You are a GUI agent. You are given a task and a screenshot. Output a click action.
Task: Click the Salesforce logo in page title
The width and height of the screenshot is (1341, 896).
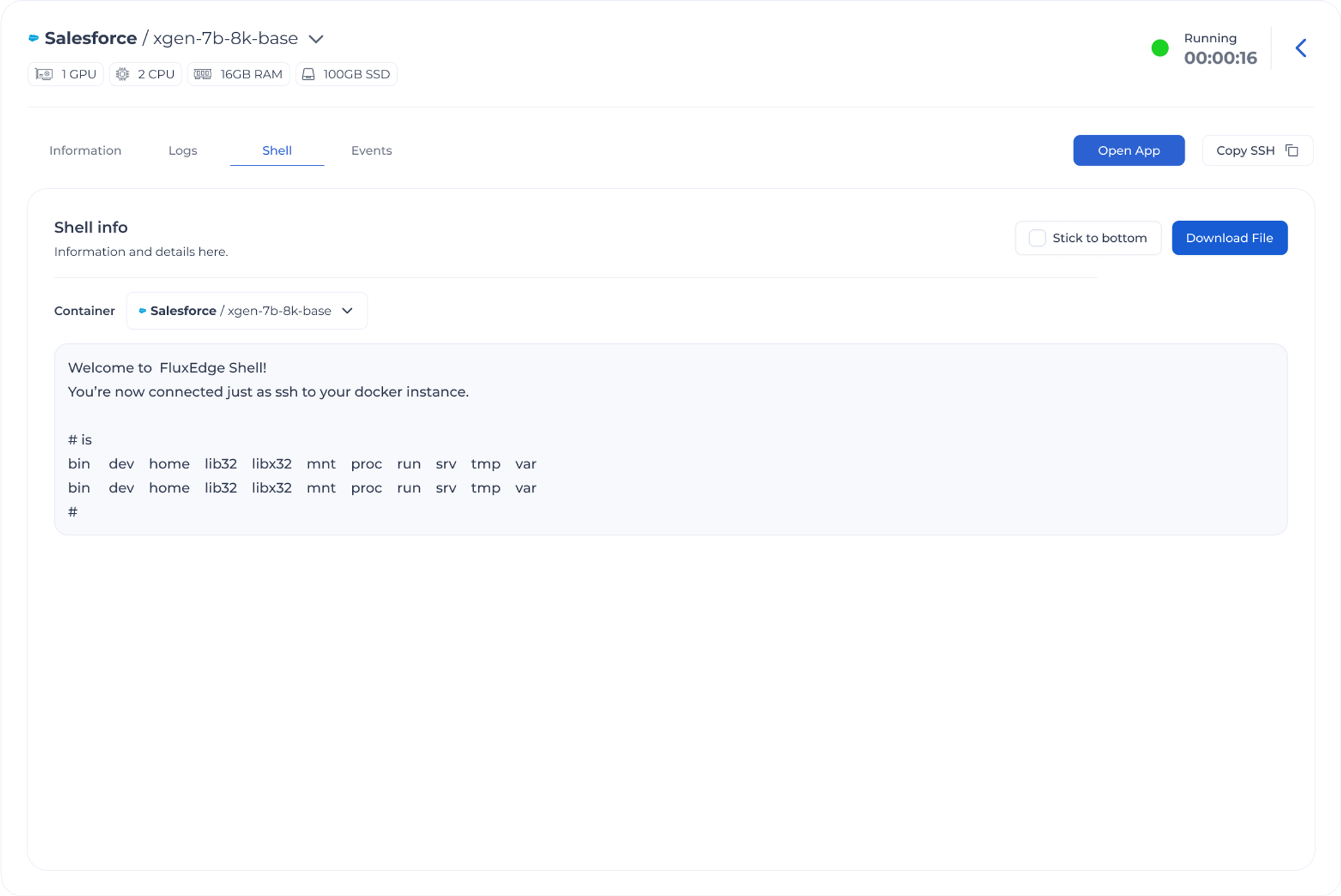pyautogui.click(x=34, y=38)
